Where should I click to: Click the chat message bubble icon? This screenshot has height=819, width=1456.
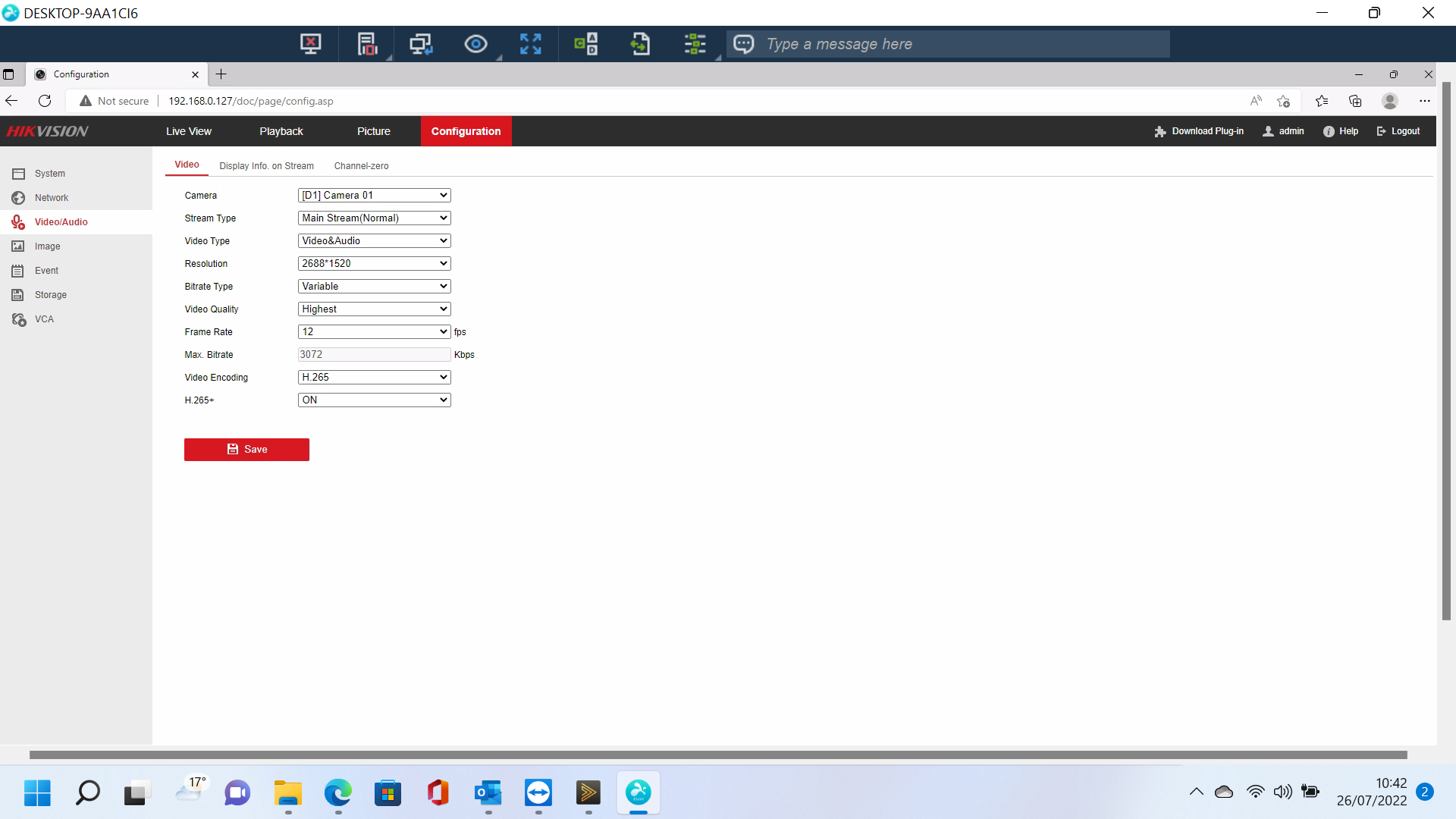coord(743,44)
